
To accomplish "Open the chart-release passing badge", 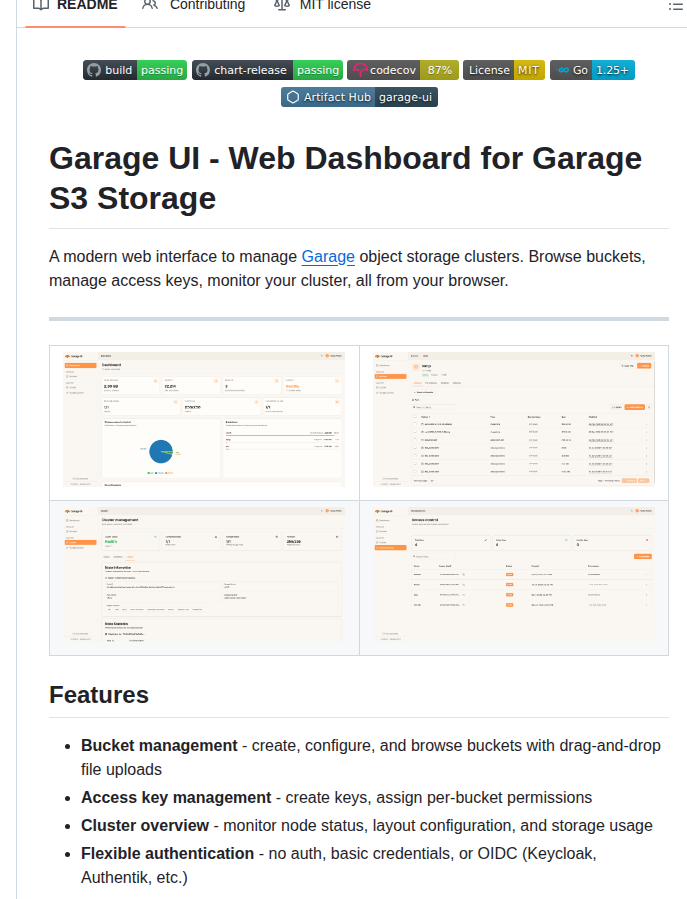I will (x=267, y=70).
